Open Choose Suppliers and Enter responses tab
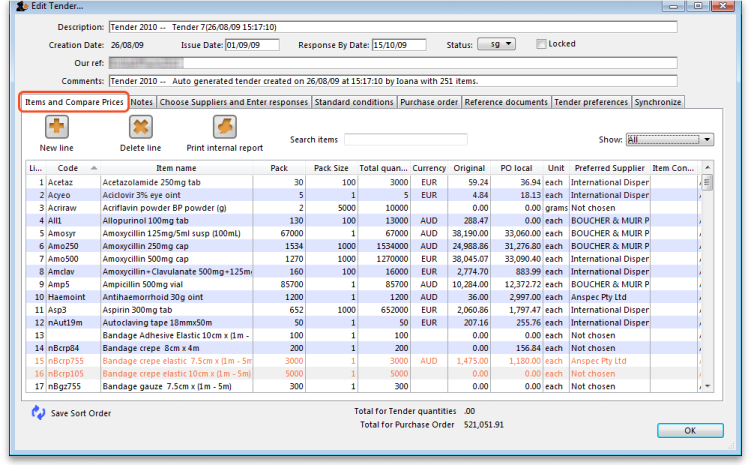This screenshot has width=751, height=465. click(234, 102)
